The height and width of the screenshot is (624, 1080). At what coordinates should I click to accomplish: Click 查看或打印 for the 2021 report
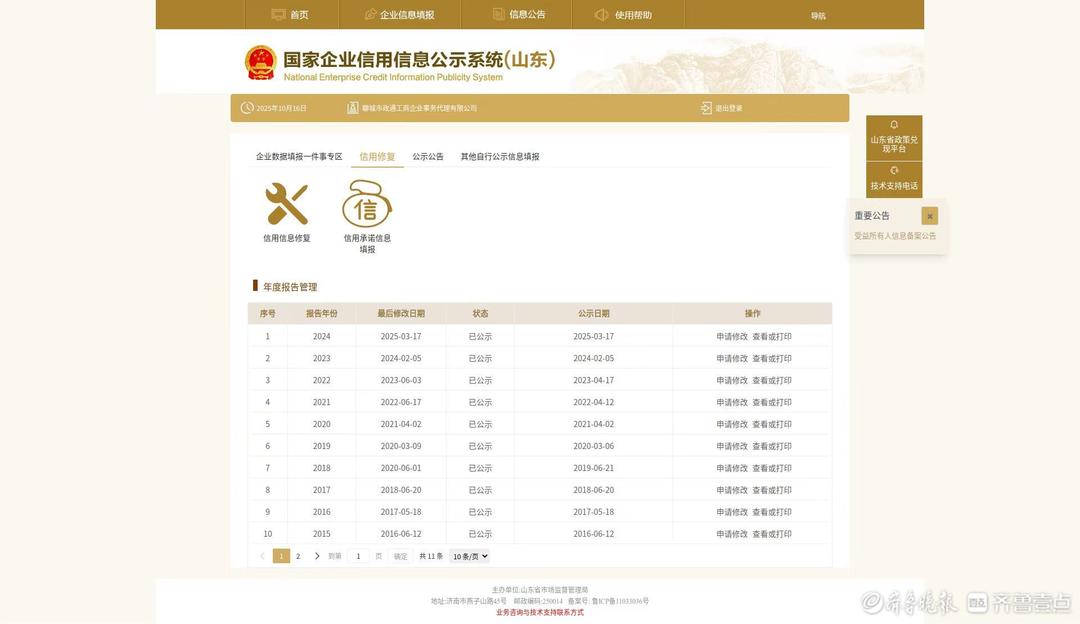[771, 402]
